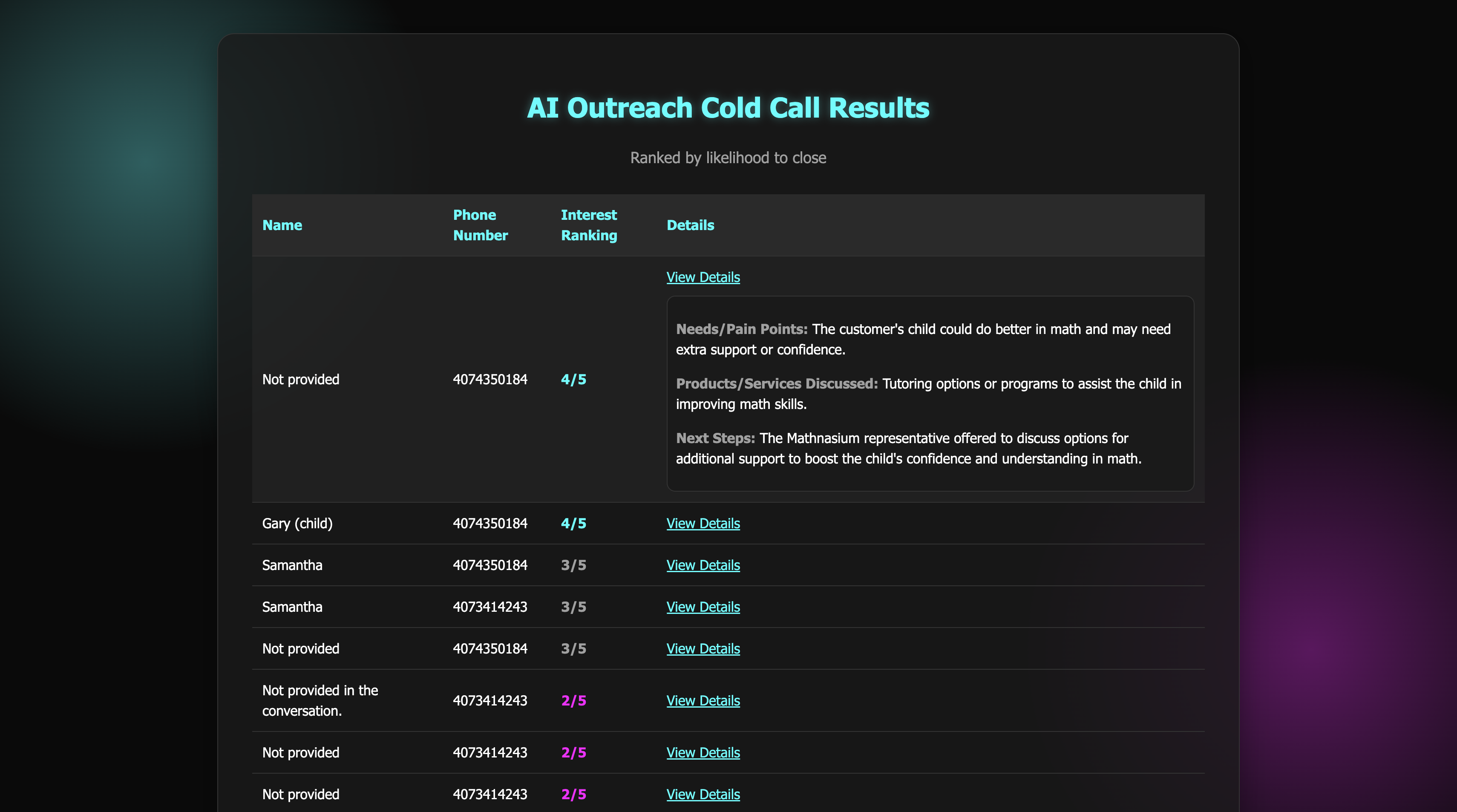Open View Details for last visible 2/5 row
This screenshot has height=812, width=1457.
tap(703, 795)
